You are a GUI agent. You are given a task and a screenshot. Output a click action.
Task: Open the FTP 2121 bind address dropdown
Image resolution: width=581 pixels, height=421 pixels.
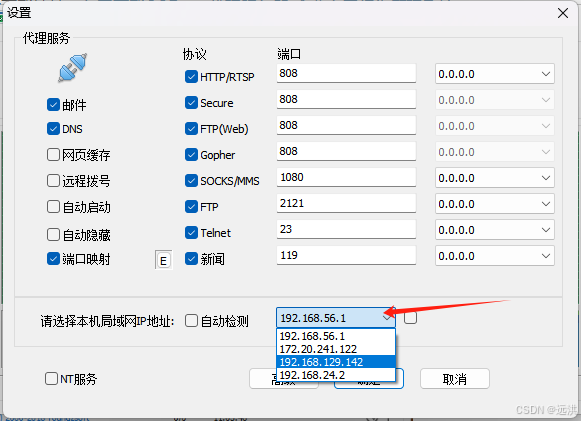495,204
